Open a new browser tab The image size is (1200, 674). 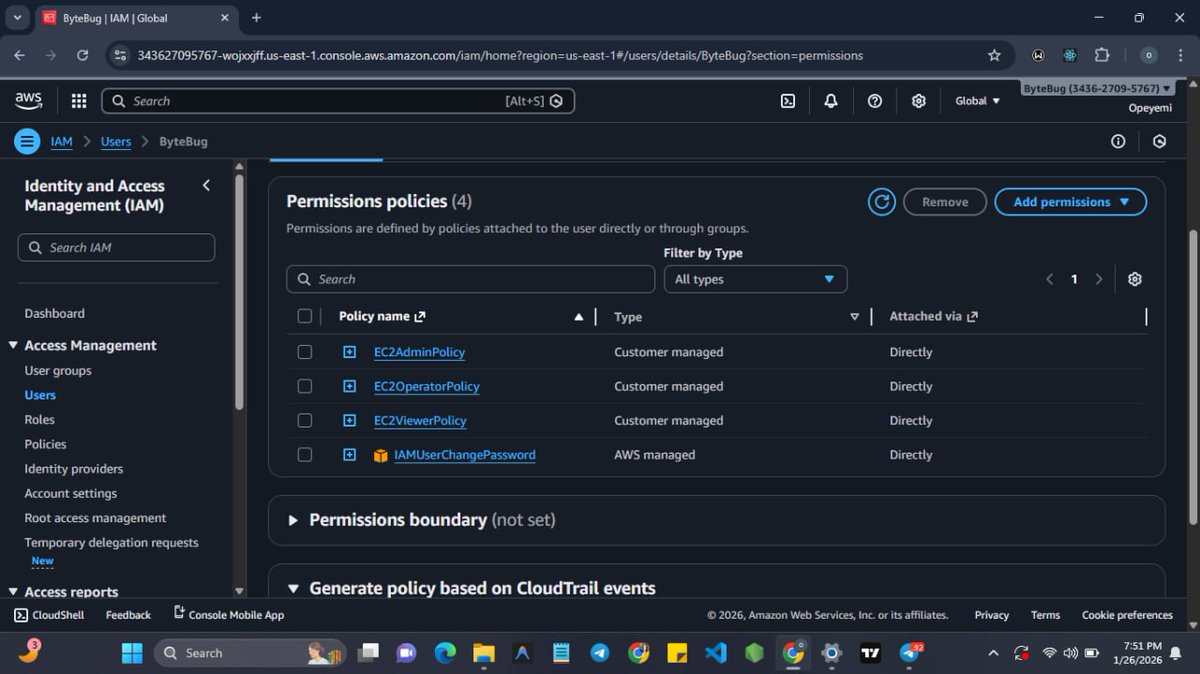256,18
